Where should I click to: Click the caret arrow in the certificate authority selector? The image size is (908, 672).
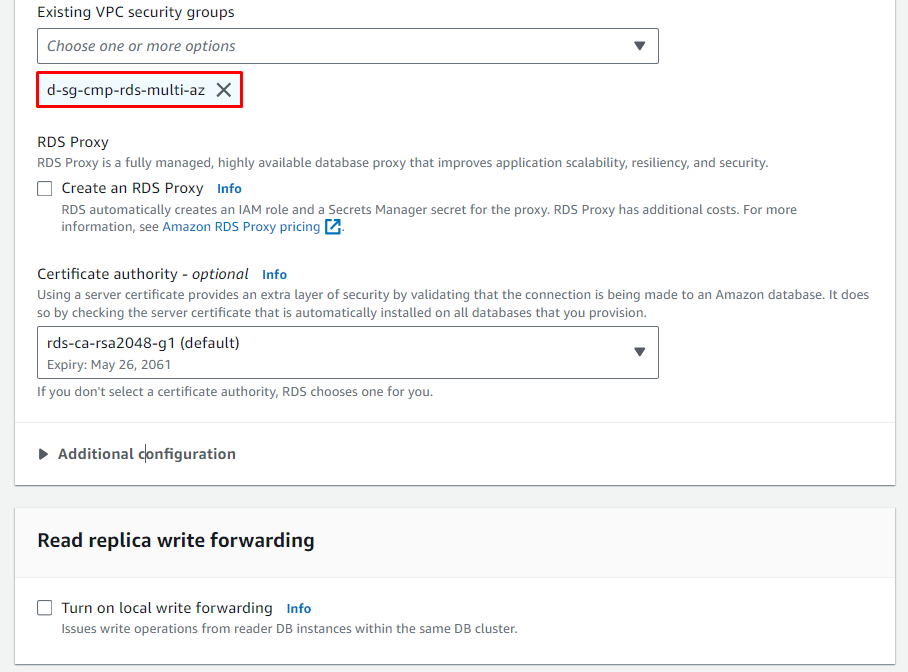pos(640,352)
